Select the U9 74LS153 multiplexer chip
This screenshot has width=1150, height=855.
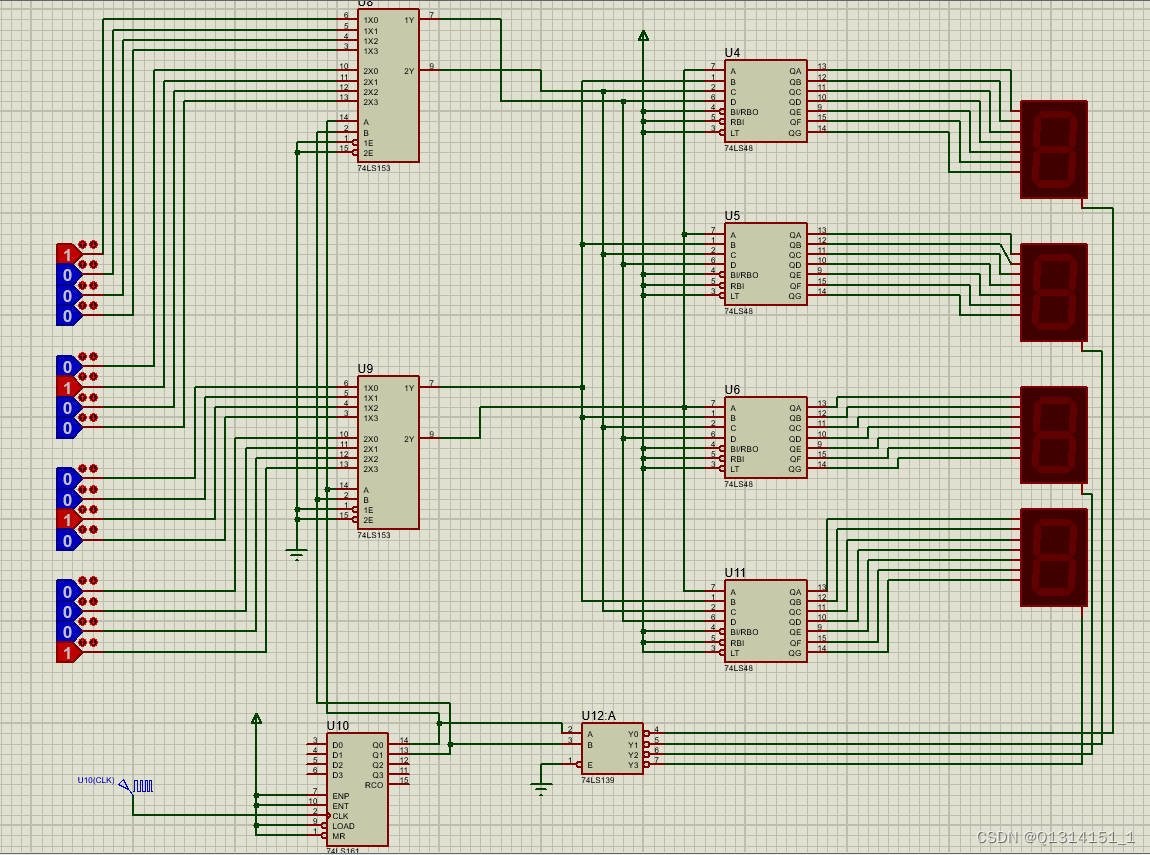(388, 452)
